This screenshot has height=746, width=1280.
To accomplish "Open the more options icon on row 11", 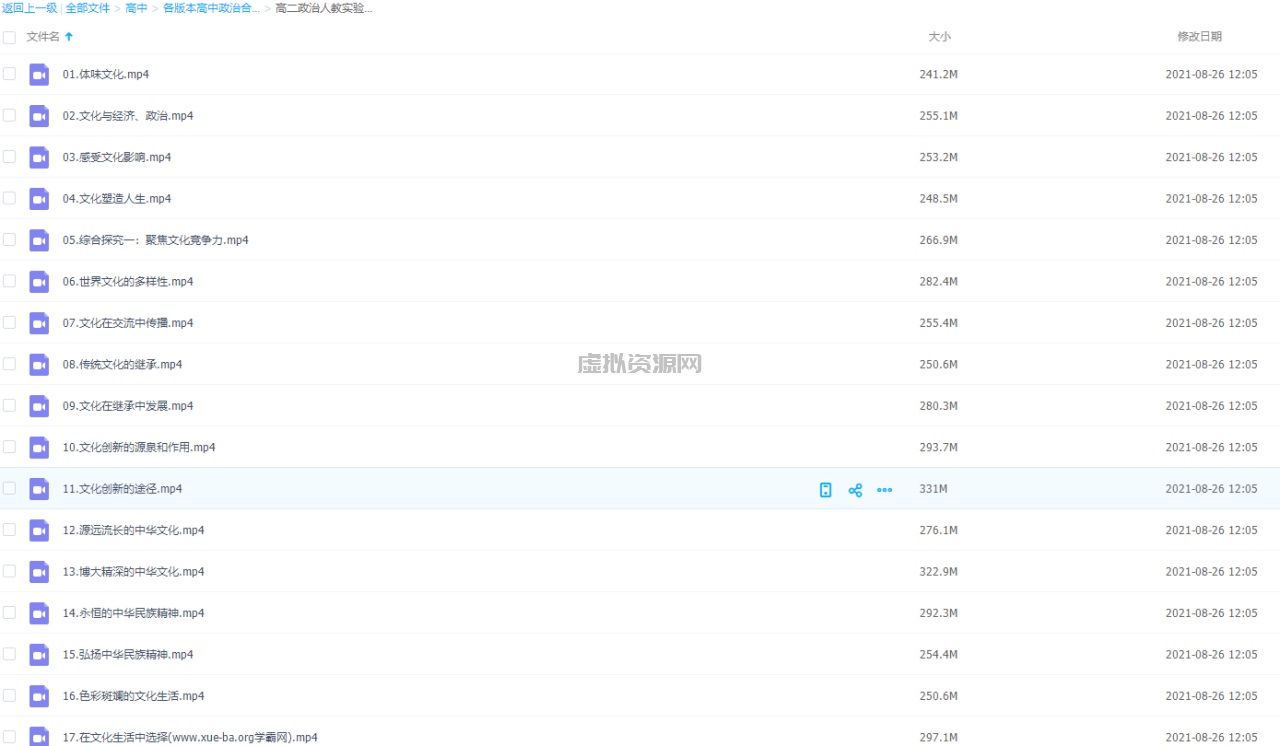I will [884, 490].
